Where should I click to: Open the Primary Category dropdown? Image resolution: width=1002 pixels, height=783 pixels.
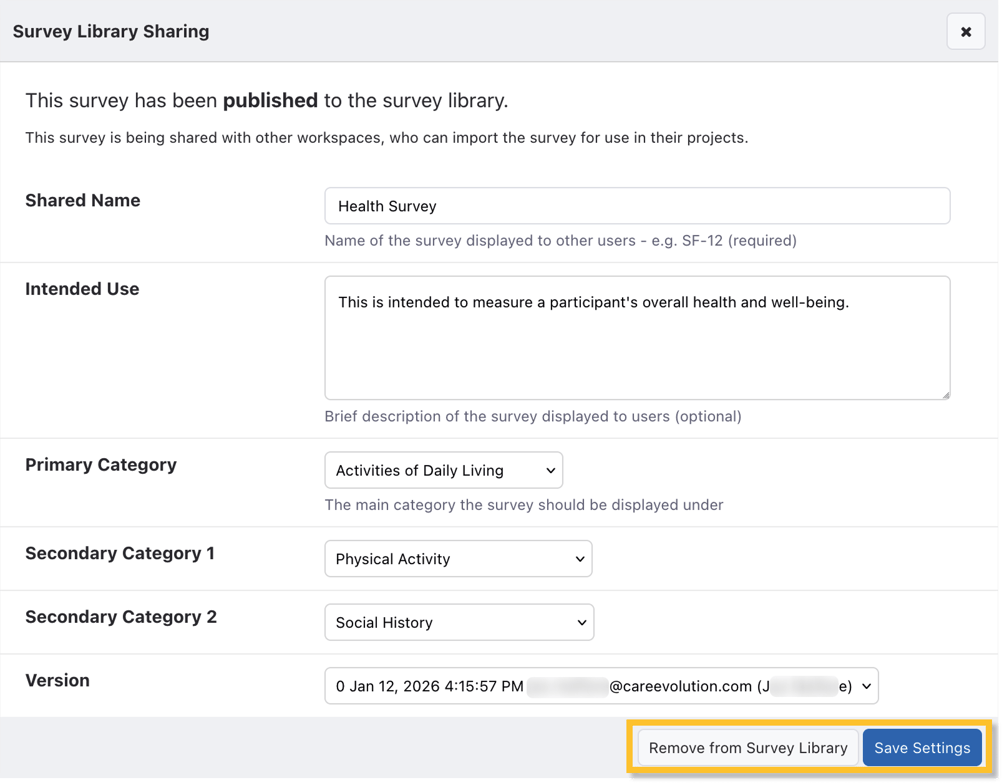pyautogui.click(x=443, y=470)
